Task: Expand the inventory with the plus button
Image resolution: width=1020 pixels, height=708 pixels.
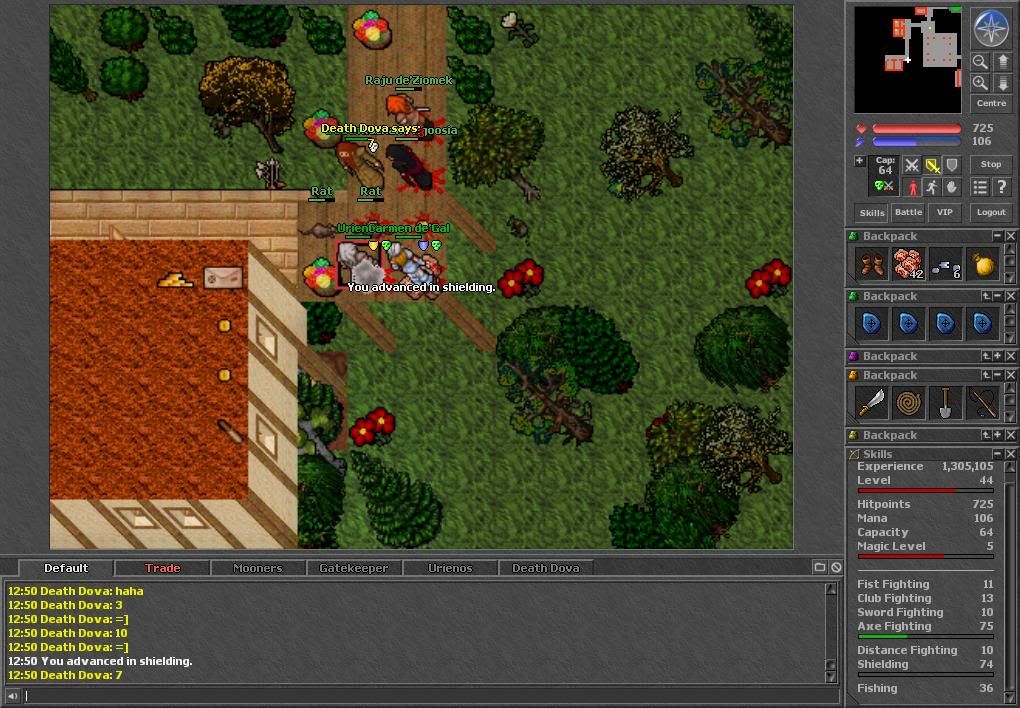Action: [x=860, y=161]
